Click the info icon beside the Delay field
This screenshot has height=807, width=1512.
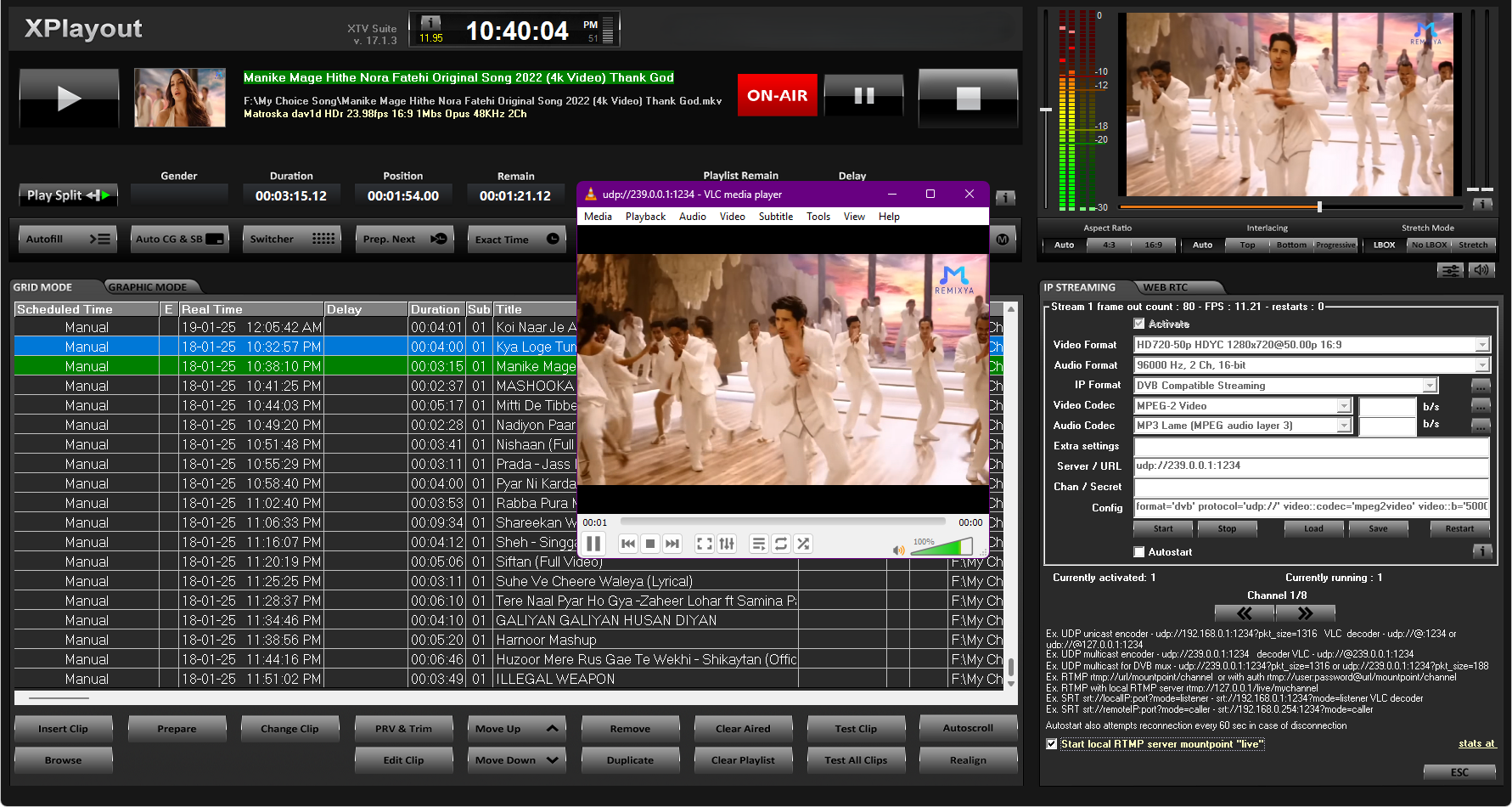coord(1005,198)
